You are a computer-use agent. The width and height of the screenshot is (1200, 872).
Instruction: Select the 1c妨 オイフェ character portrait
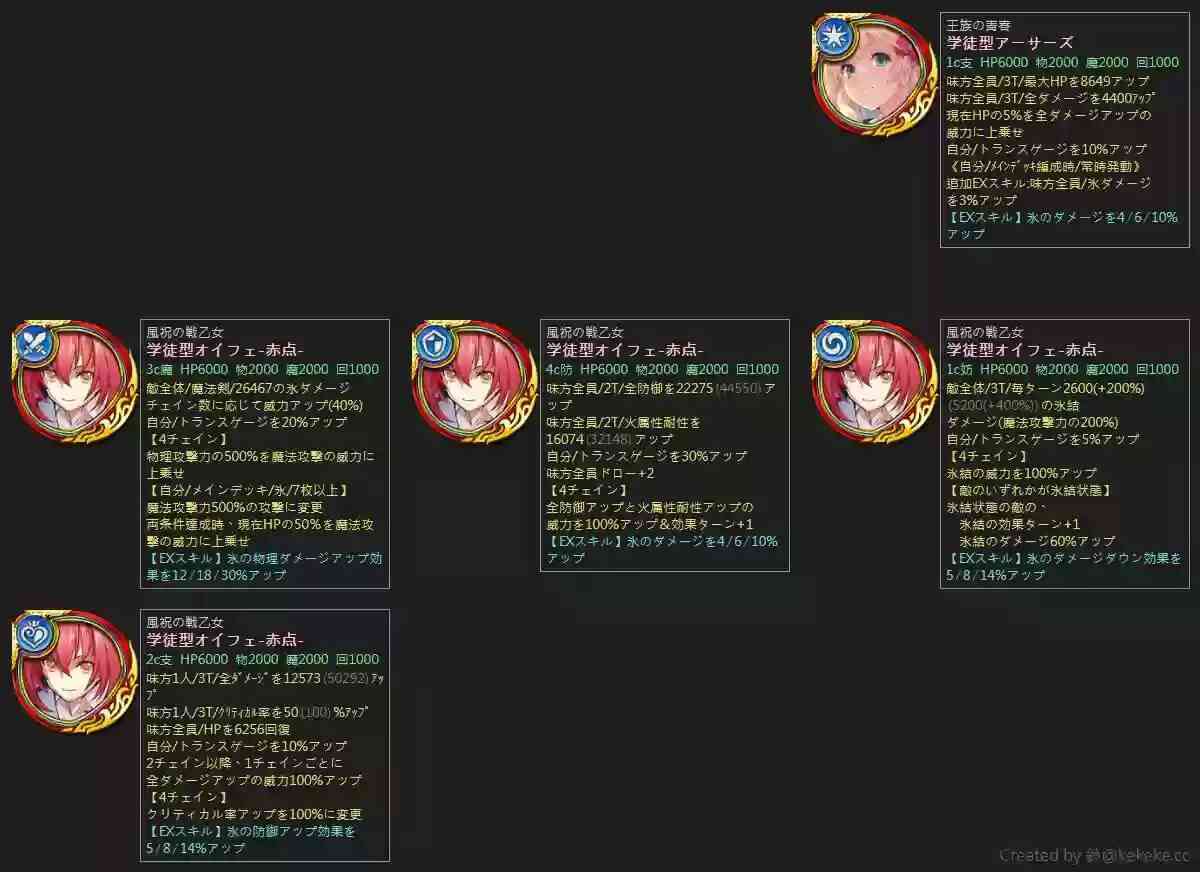click(873, 382)
